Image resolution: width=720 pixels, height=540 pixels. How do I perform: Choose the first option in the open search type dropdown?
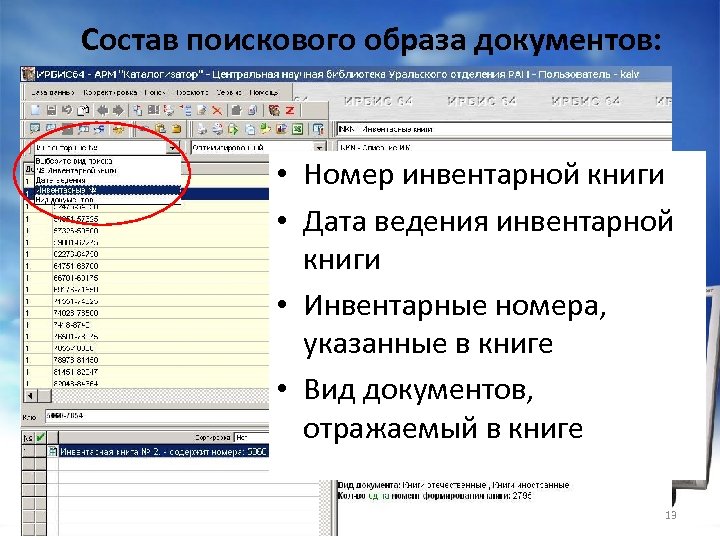[108, 161]
